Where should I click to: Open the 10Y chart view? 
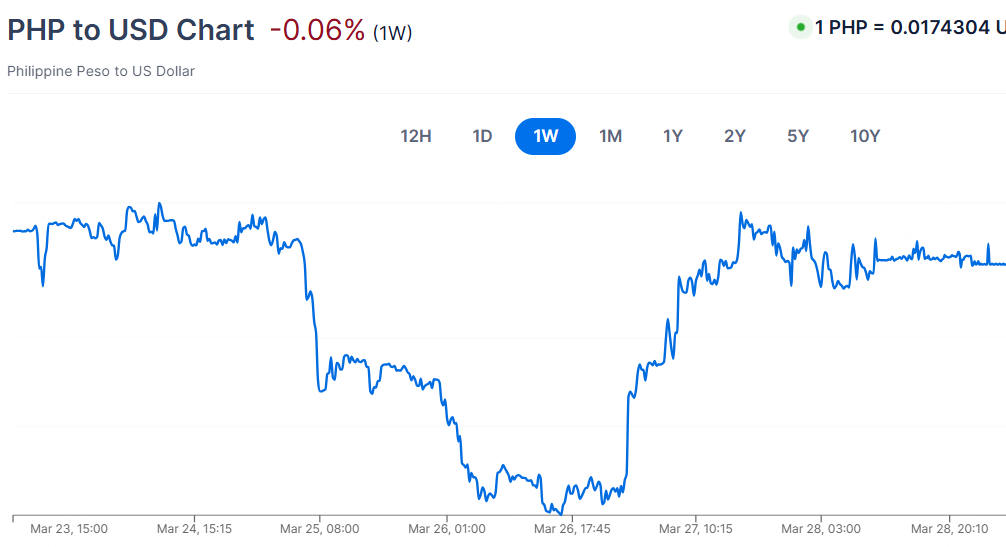pos(865,136)
